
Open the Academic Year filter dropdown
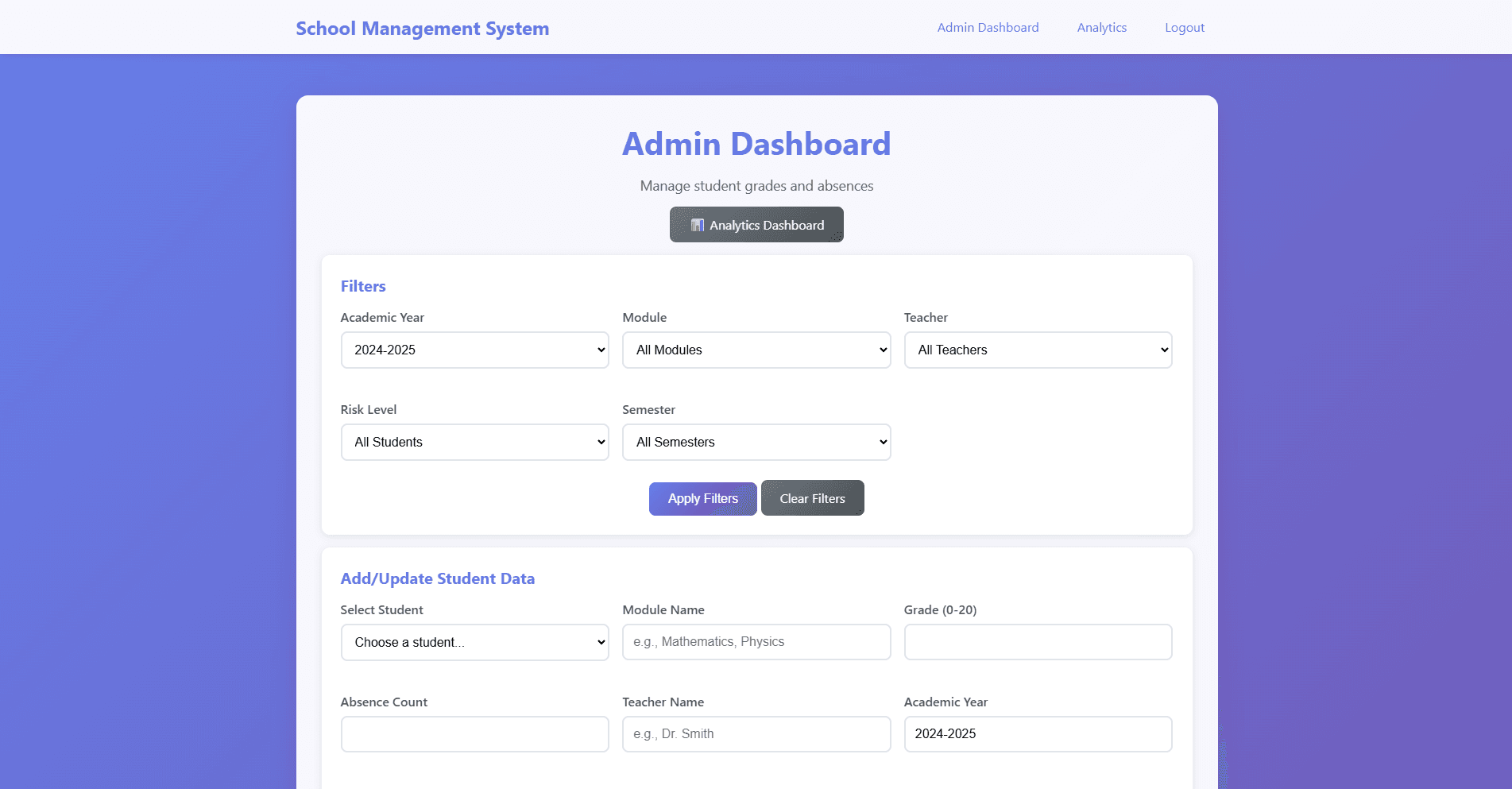(x=474, y=350)
